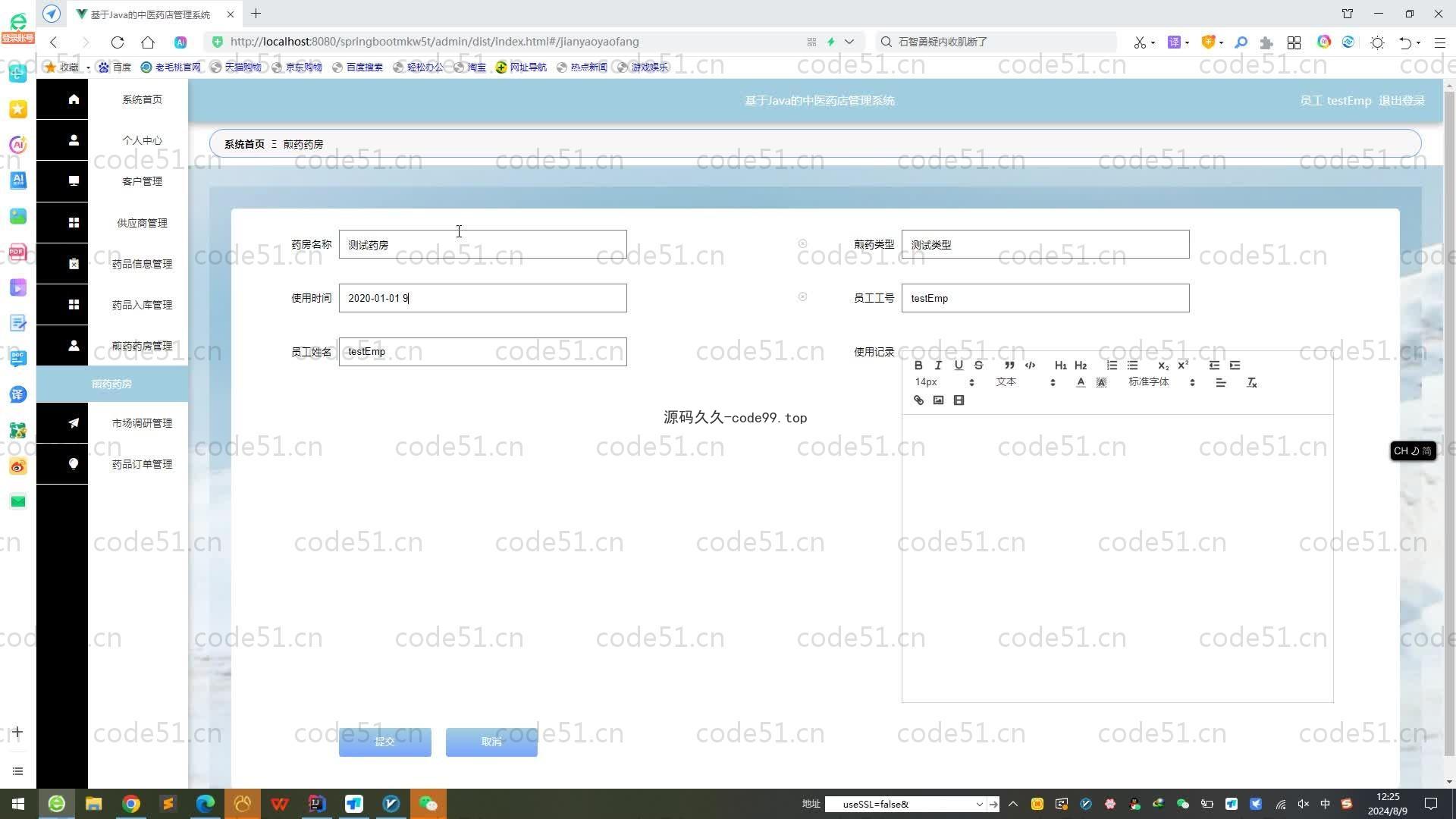Click the browser back arrow
The image size is (1456, 819).
(x=54, y=42)
